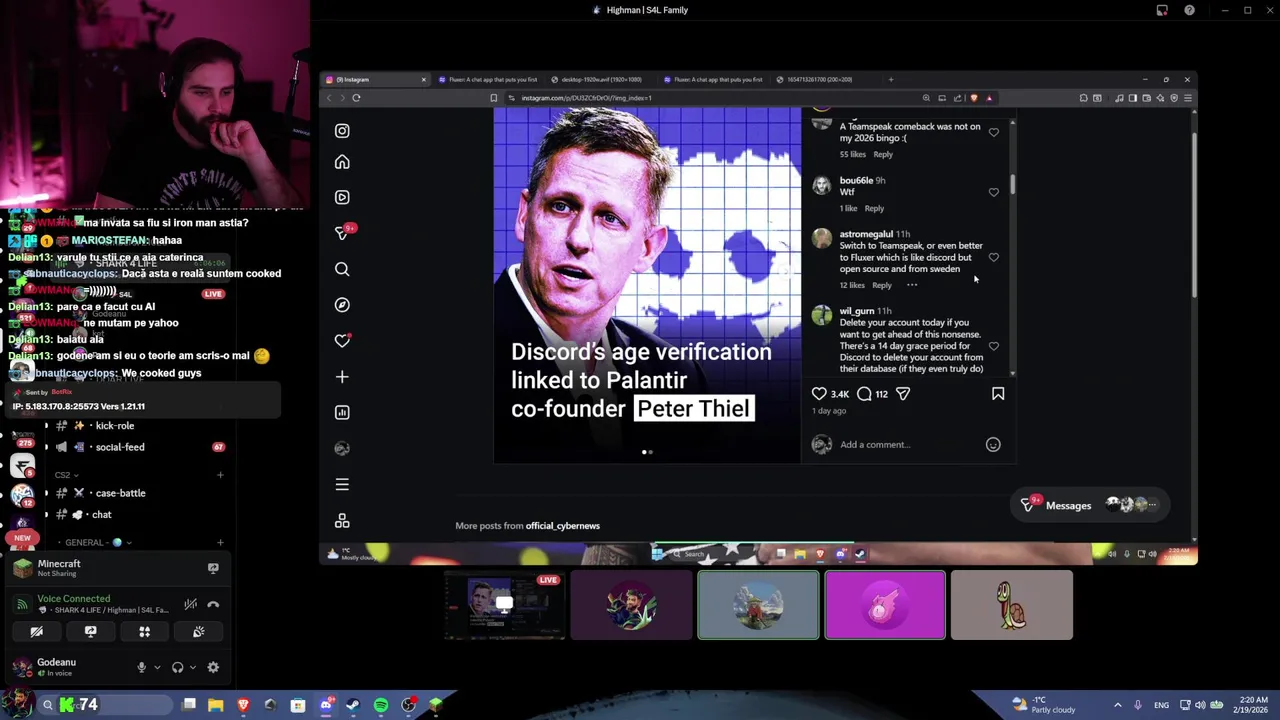Open File Explorer from taskbar
This screenshot has width=1280, height=720.
[x=215, y=706]
